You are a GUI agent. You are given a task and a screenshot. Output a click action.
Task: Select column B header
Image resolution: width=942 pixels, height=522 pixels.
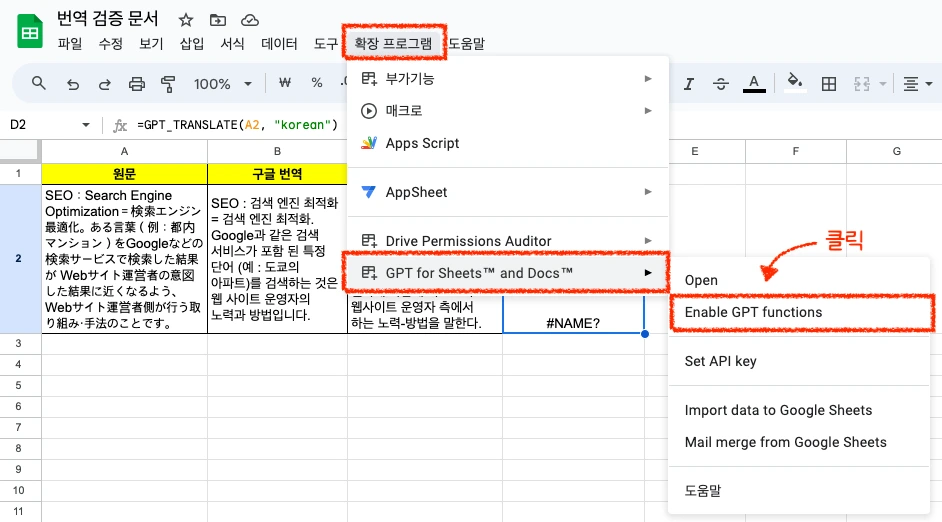point(277,151)
